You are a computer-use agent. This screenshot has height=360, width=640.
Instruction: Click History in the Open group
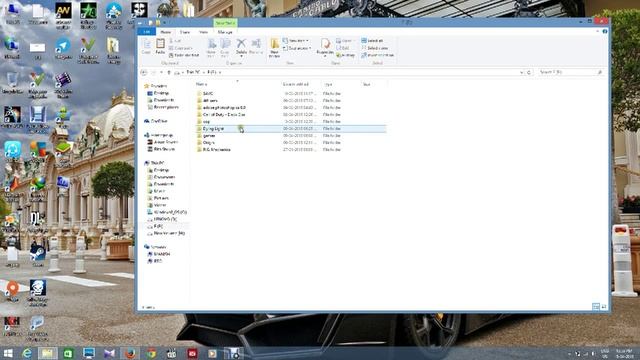click(x=345, y=55)
